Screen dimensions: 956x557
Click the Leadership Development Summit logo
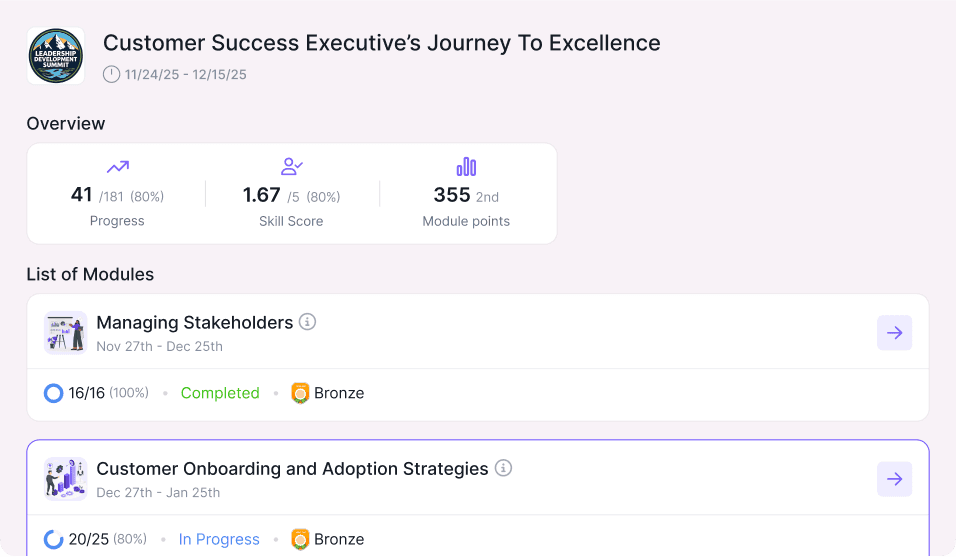pyautogui.click(x=56, y=56)
